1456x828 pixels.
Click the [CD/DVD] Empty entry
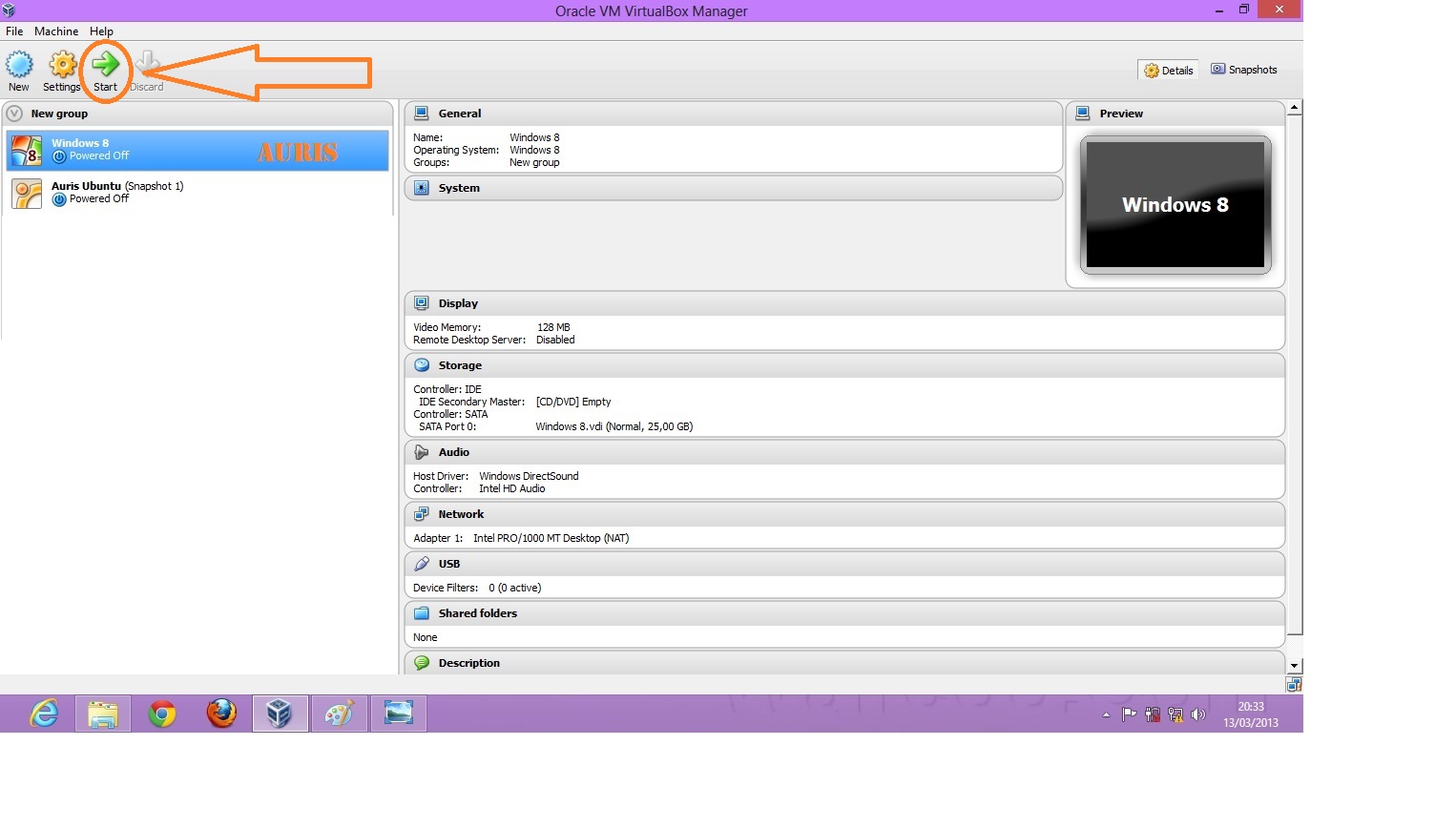(x=573, y=402)
